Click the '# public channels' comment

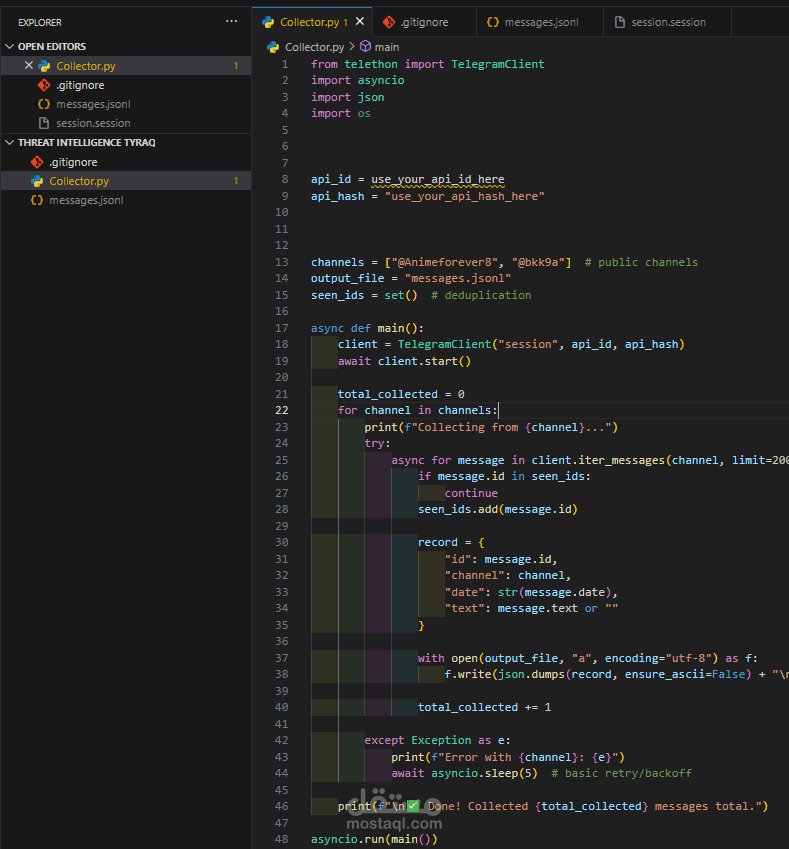[641, 262]
